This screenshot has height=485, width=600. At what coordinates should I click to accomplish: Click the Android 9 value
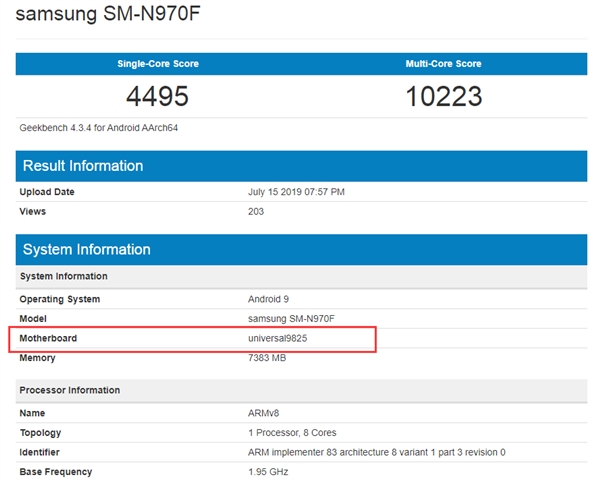268,299
